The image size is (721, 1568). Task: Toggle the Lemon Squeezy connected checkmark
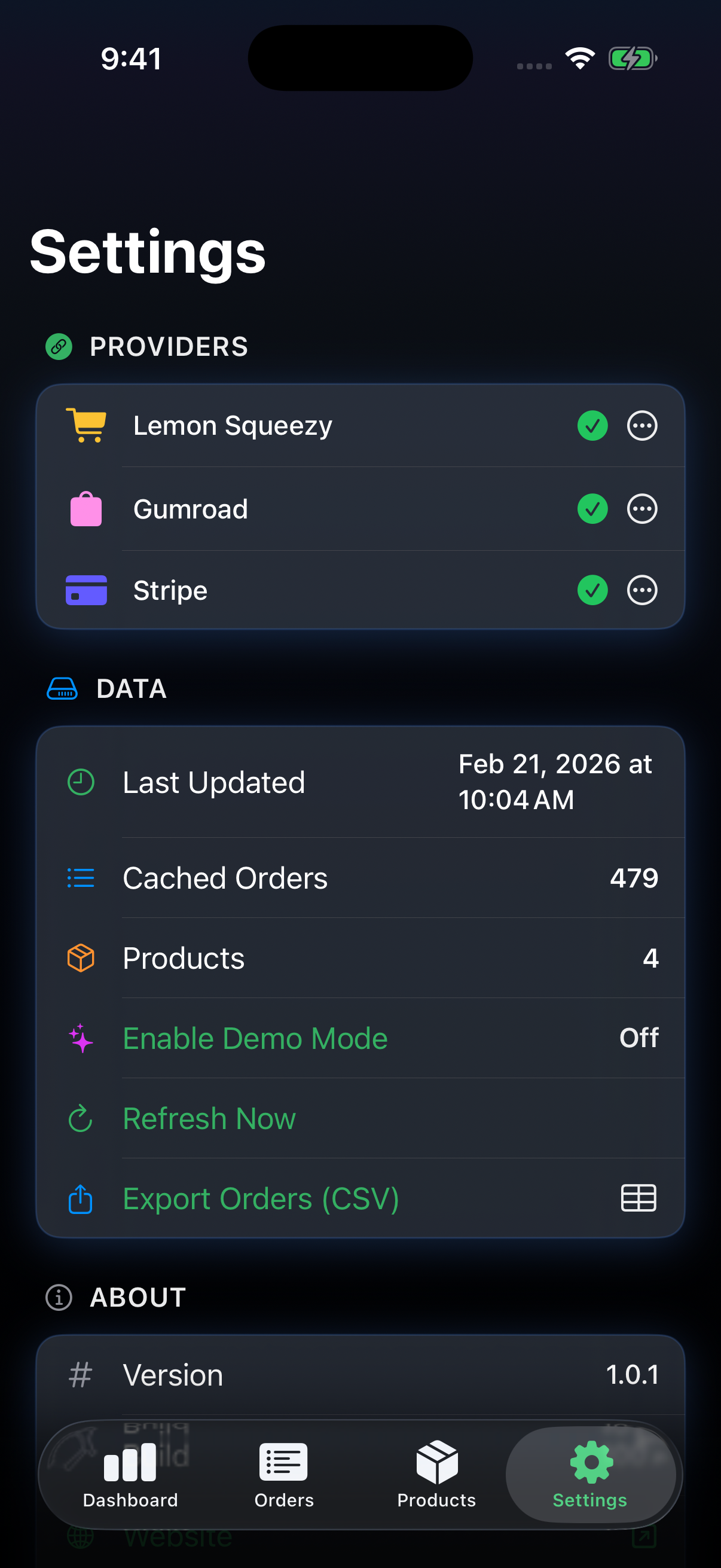point(592,425)
